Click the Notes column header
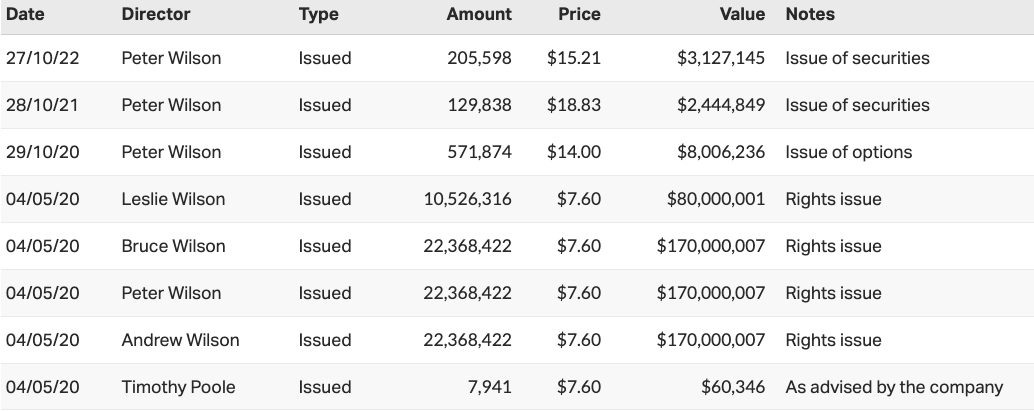The image size is (1034, 411). 810,14
